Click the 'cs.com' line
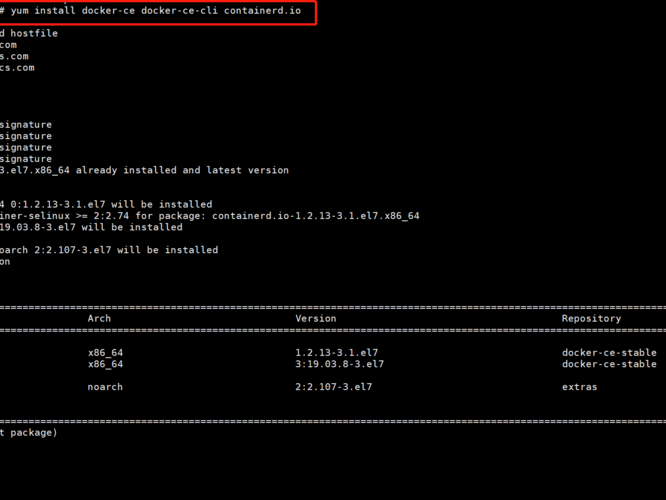This screenshot has height=500, width=666. (x=17, y=68)
